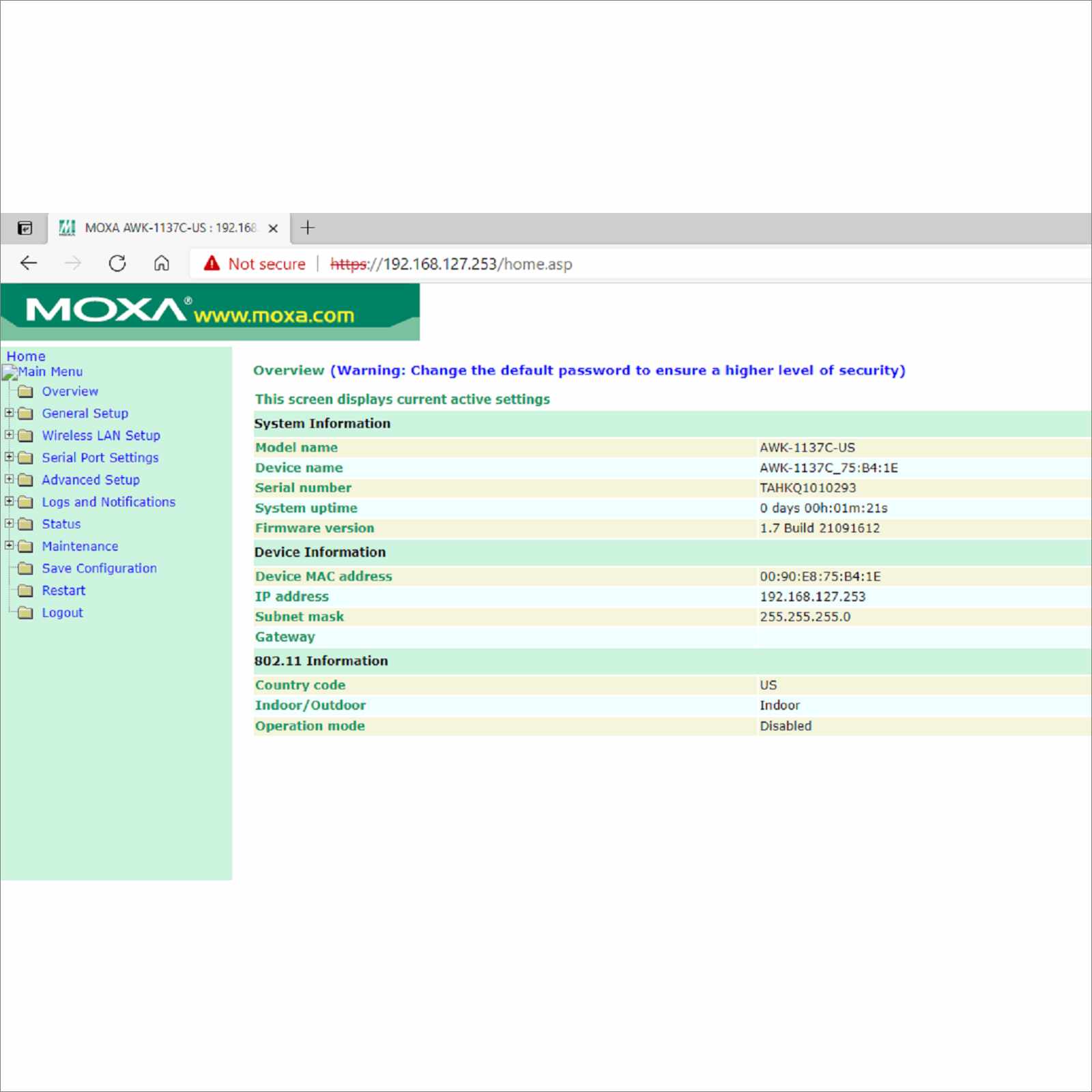Viewport: 1092px width, 1092px height.
Task: Click the Indoor value in the table
Action: [x=779, y=705]
